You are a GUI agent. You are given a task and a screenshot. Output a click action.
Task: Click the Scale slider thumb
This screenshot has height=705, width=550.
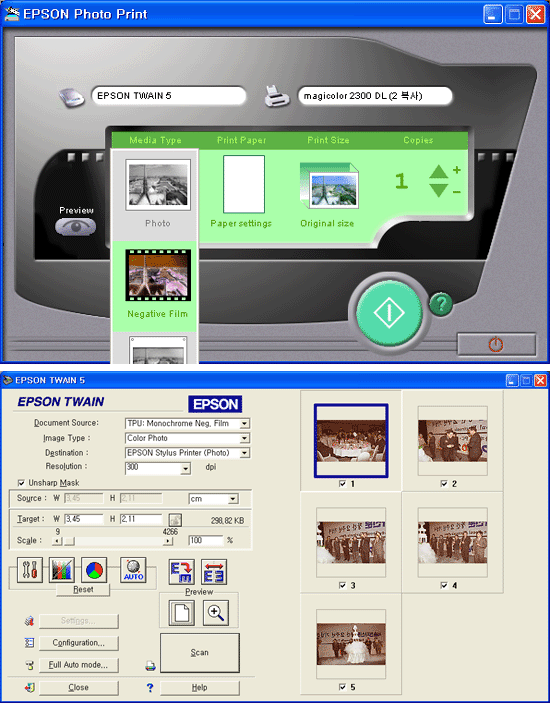pos(69,541)
